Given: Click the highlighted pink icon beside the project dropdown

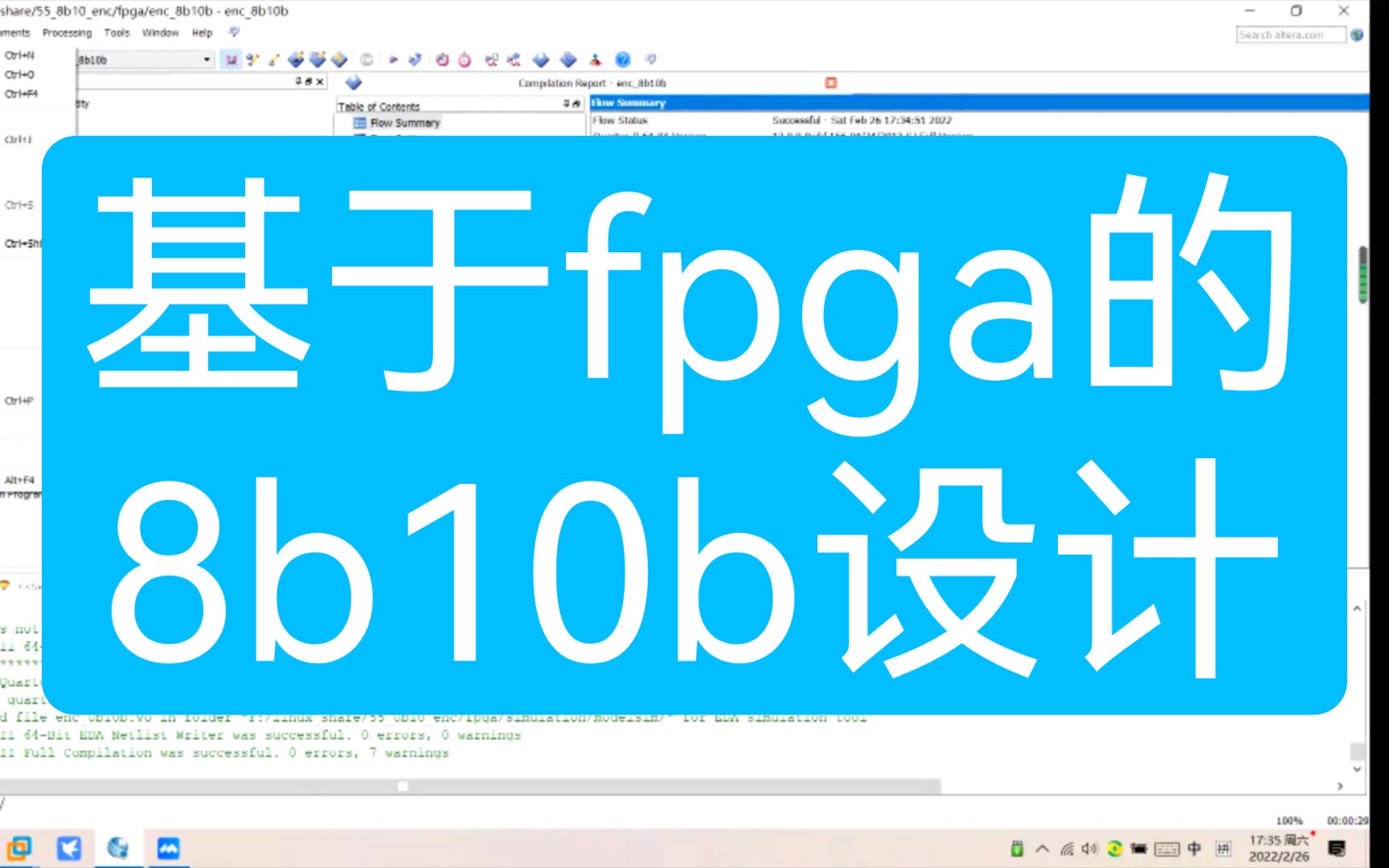Looking at the screenshot, I should coord(231,59).
